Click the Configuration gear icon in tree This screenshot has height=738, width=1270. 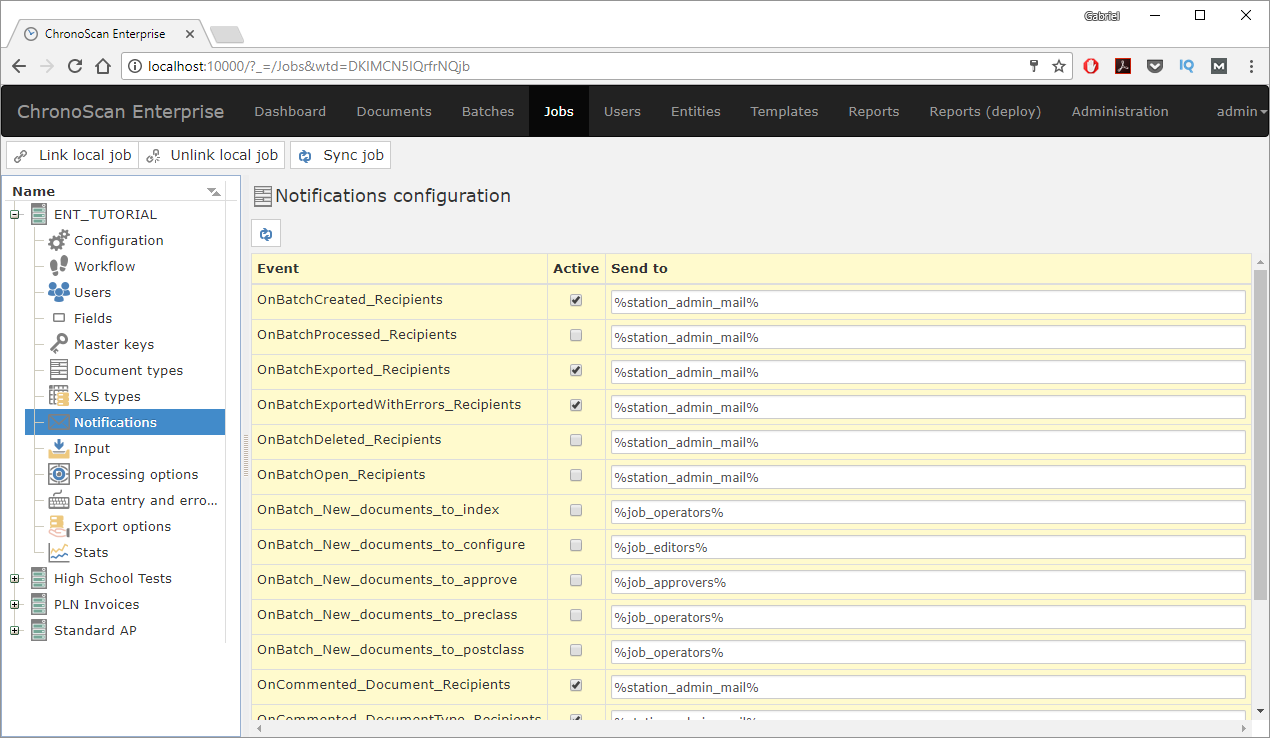59,240
